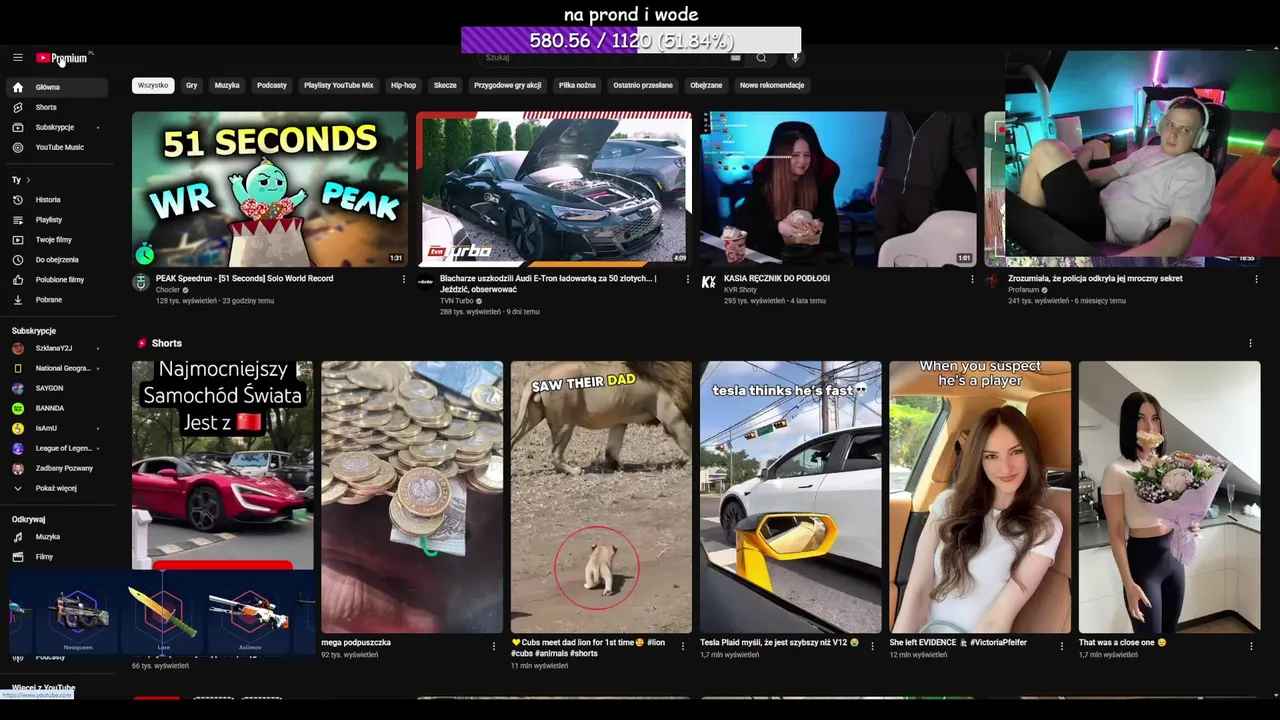This screenshot has height=720, width=1280.
Task: Select the Muzyka filter chip
Action: (x=227, y=86)
